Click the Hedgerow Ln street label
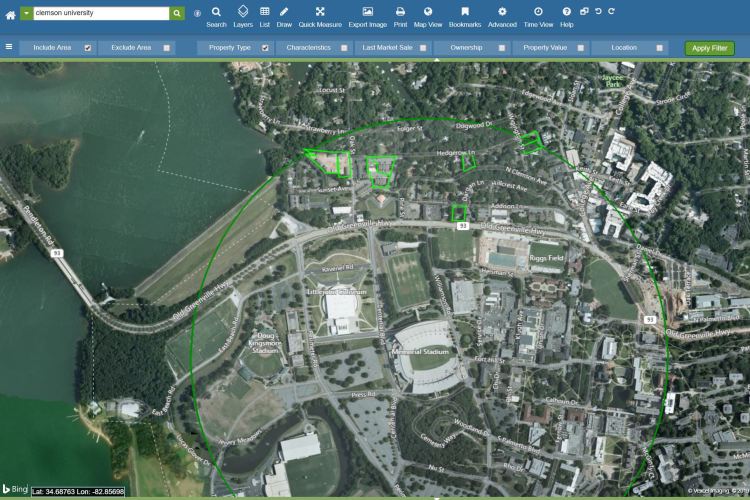The width and height of the screenshot is (750, 500). coord(456,153)
